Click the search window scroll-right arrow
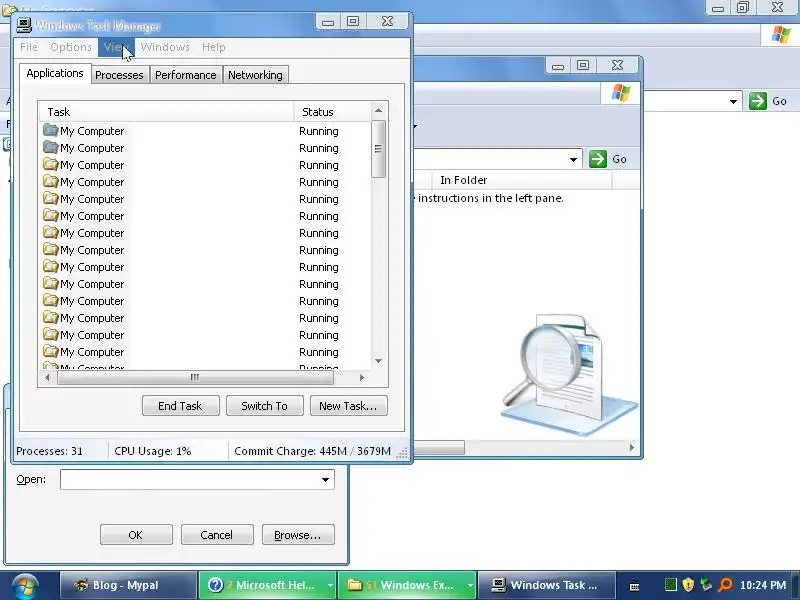 (x=632, y=447)
